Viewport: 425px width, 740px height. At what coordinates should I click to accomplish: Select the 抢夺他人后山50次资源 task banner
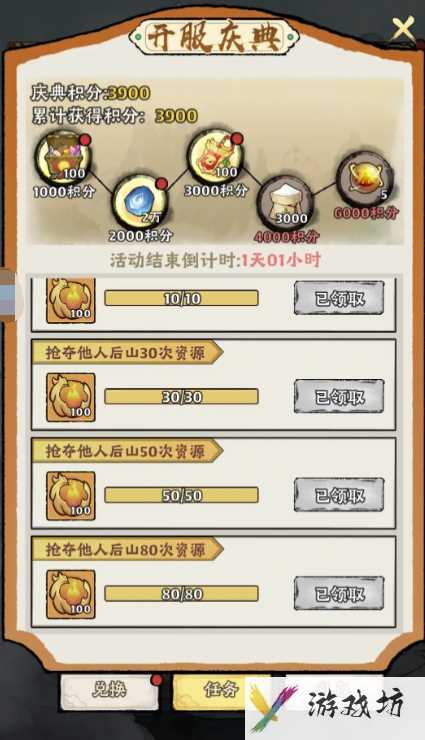(x=127, y=451)
